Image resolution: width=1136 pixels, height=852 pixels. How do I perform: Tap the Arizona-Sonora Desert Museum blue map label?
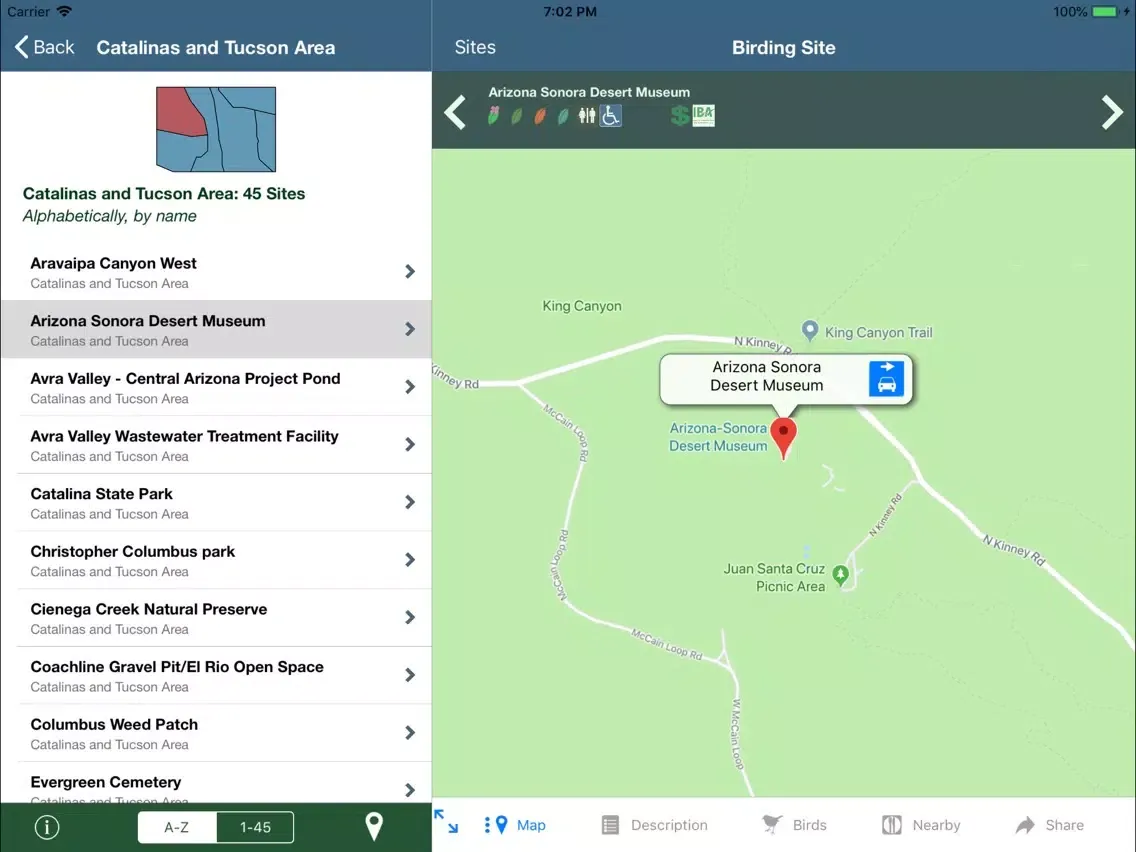coord(717,437)
